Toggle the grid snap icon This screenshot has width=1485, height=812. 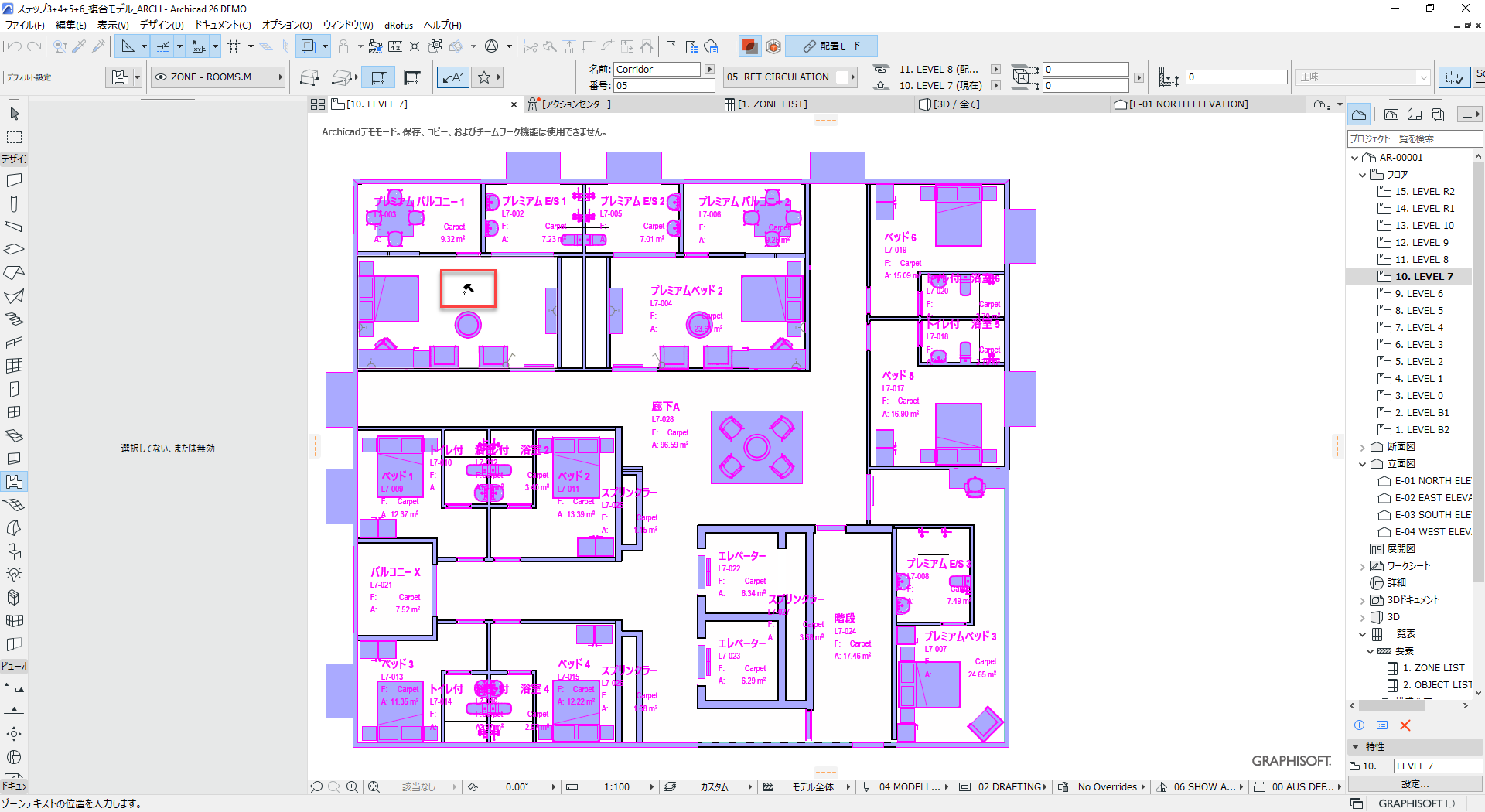234,46
